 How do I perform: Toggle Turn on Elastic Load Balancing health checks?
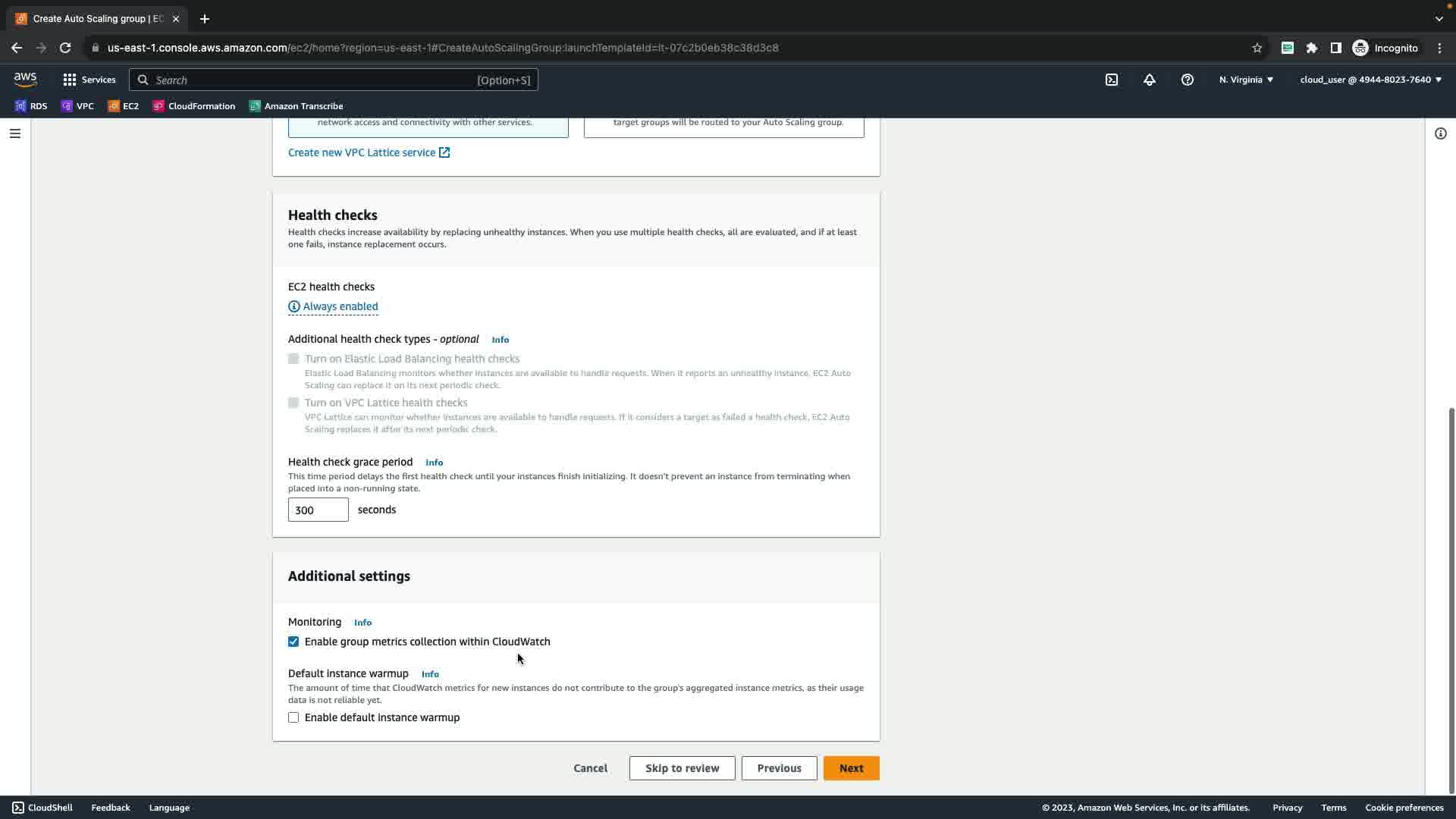293,359
